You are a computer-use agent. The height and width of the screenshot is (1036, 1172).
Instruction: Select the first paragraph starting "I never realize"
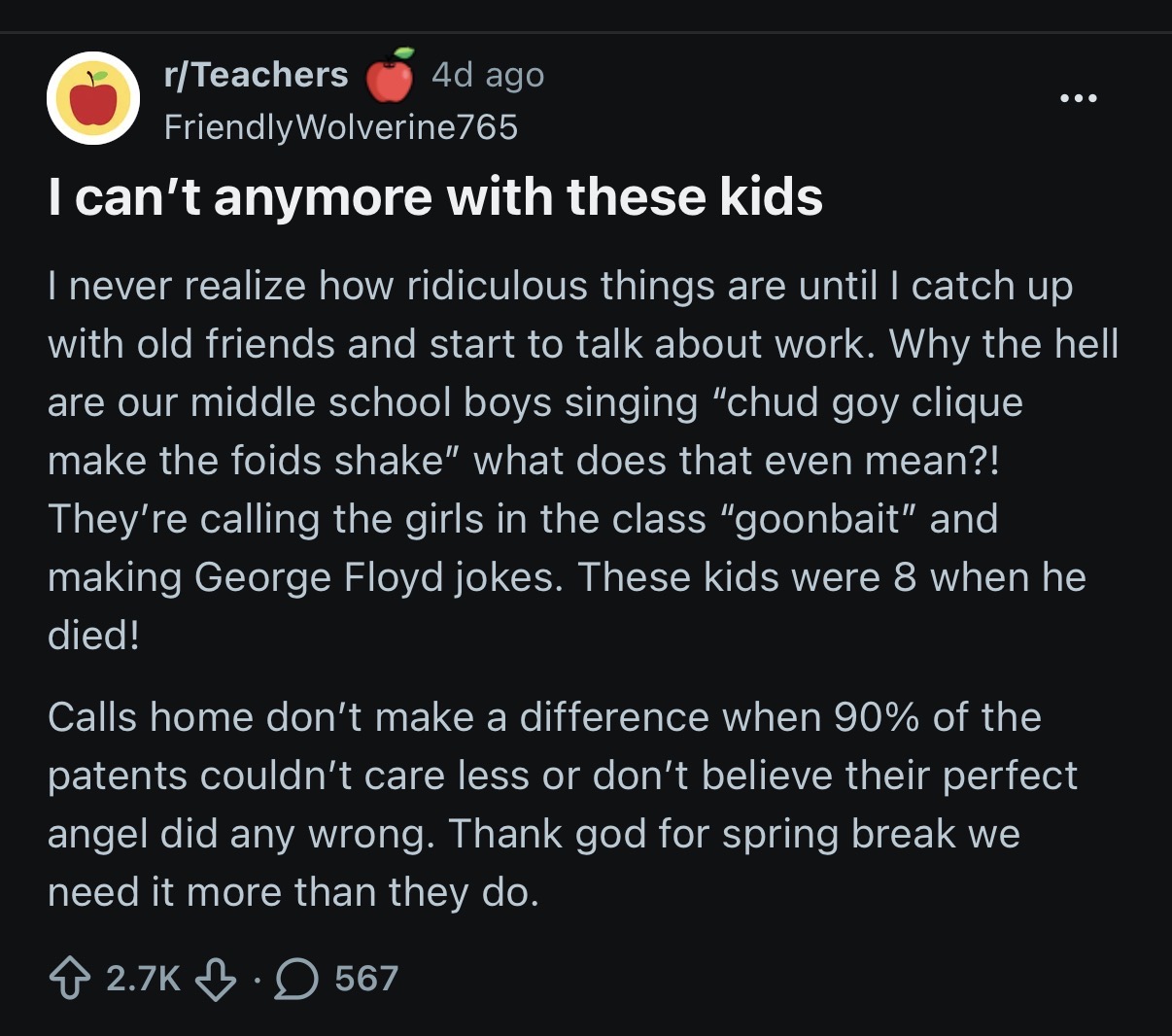pyautogui.click(x=583, y=461)
